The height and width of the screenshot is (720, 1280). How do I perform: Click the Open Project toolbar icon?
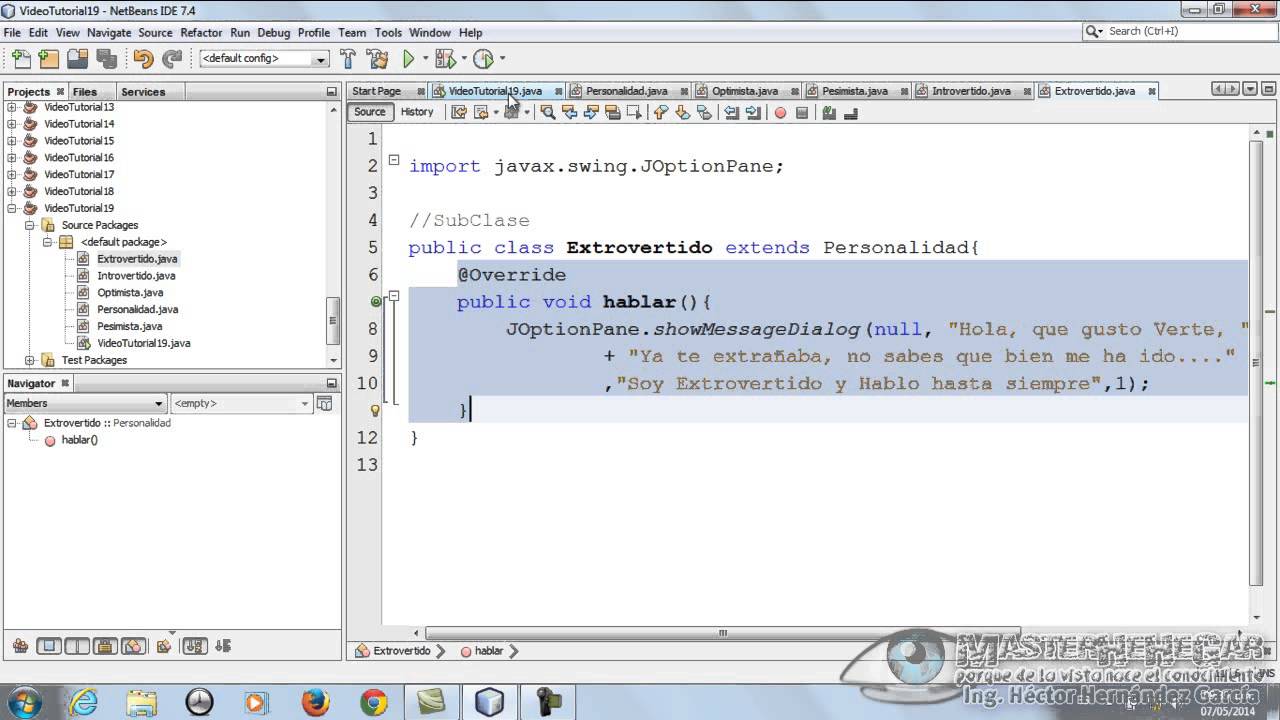click(77, 59)
